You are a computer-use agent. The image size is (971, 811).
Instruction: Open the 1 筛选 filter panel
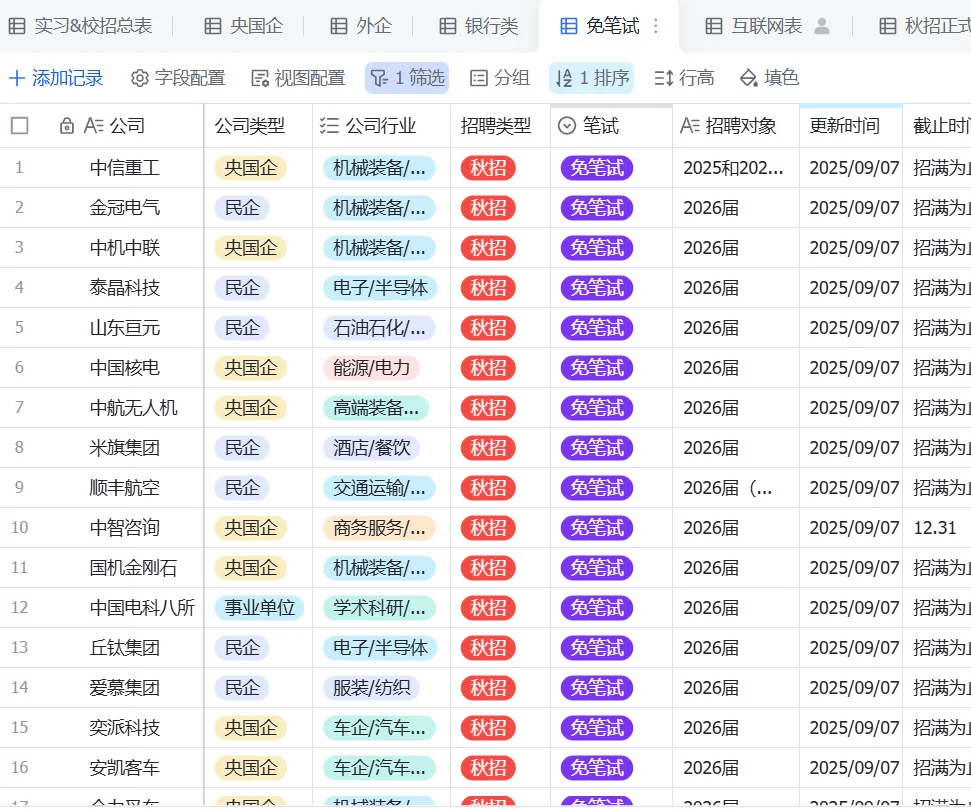coord(407,78)
